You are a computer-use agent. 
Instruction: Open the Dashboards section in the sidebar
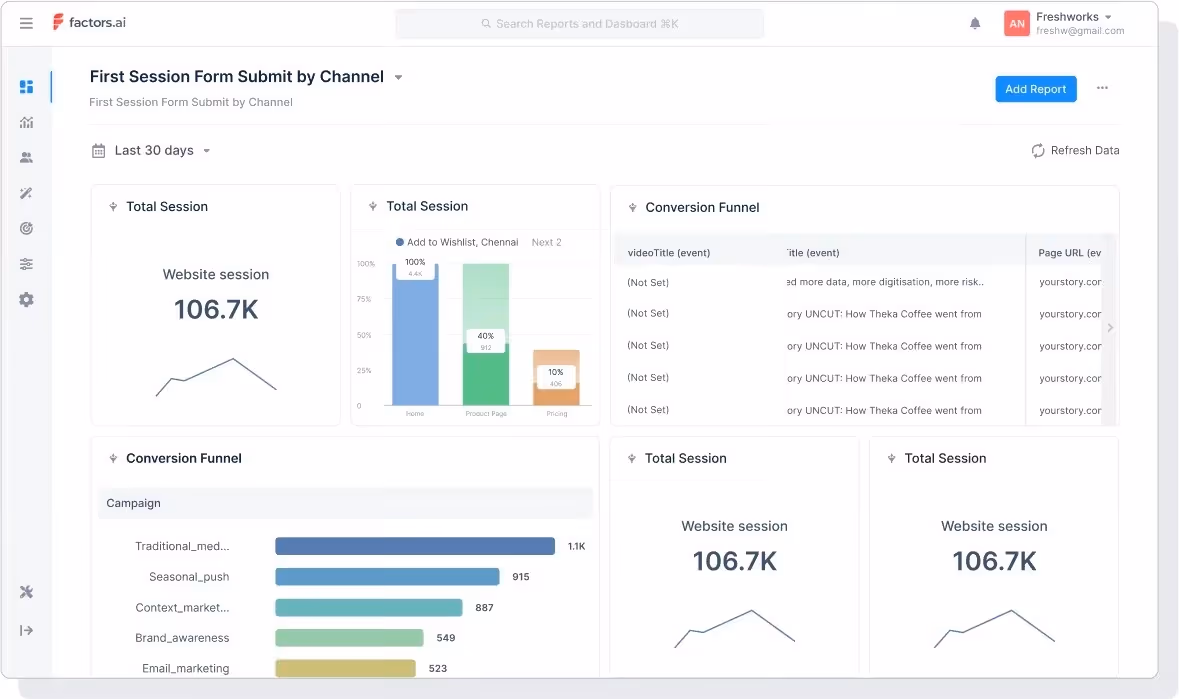[x=26, y=86]
